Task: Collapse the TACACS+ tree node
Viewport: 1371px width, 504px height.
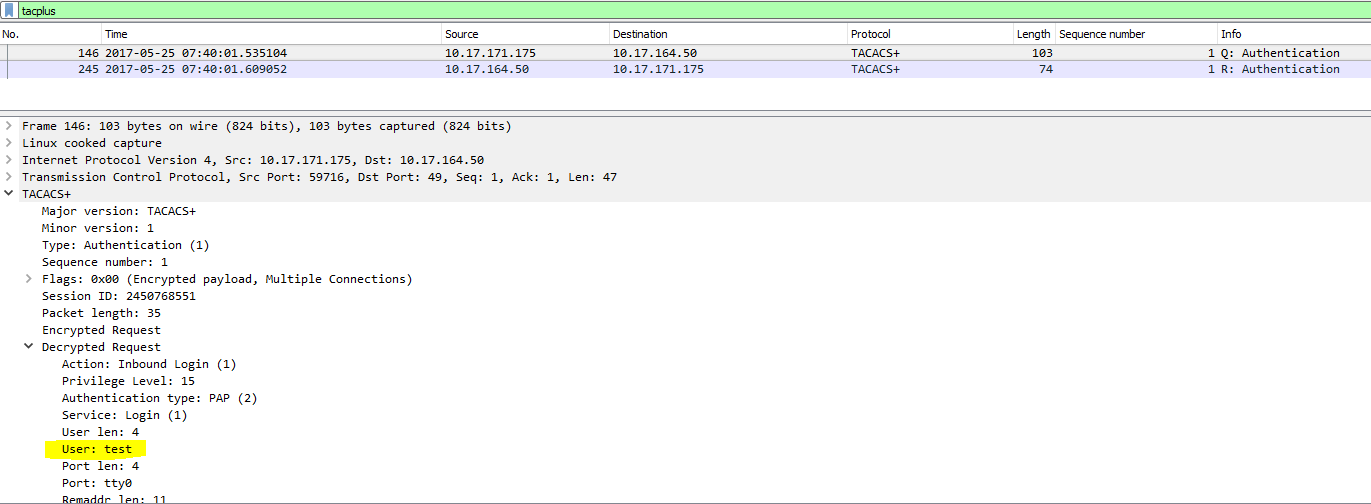Action: 9,194
